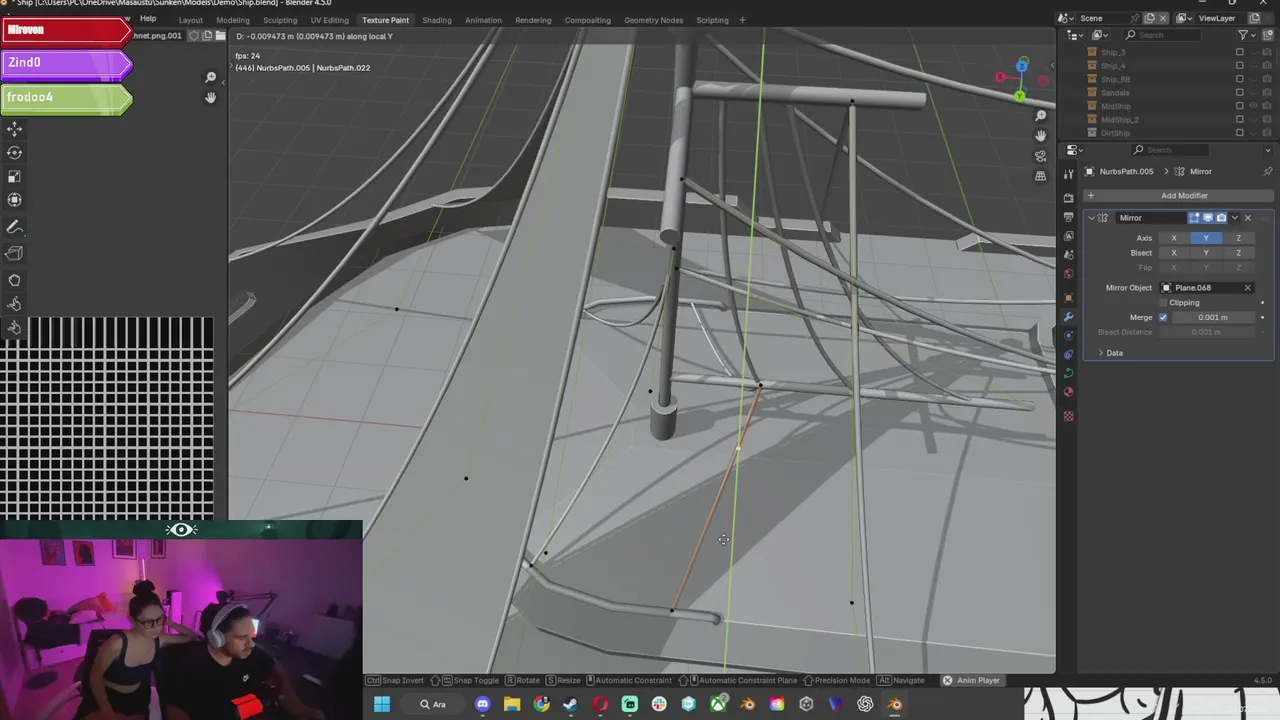Image resolution: width=1280 pixels, height=720 pixels.
Task: Expand the Data subpanel
Action: (x=1101, y=353)
